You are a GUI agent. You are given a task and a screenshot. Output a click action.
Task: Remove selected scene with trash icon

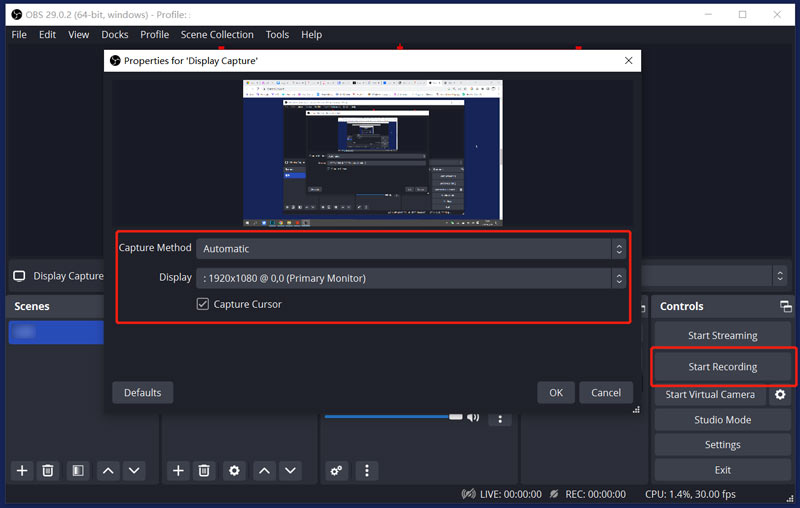[47, 470]
